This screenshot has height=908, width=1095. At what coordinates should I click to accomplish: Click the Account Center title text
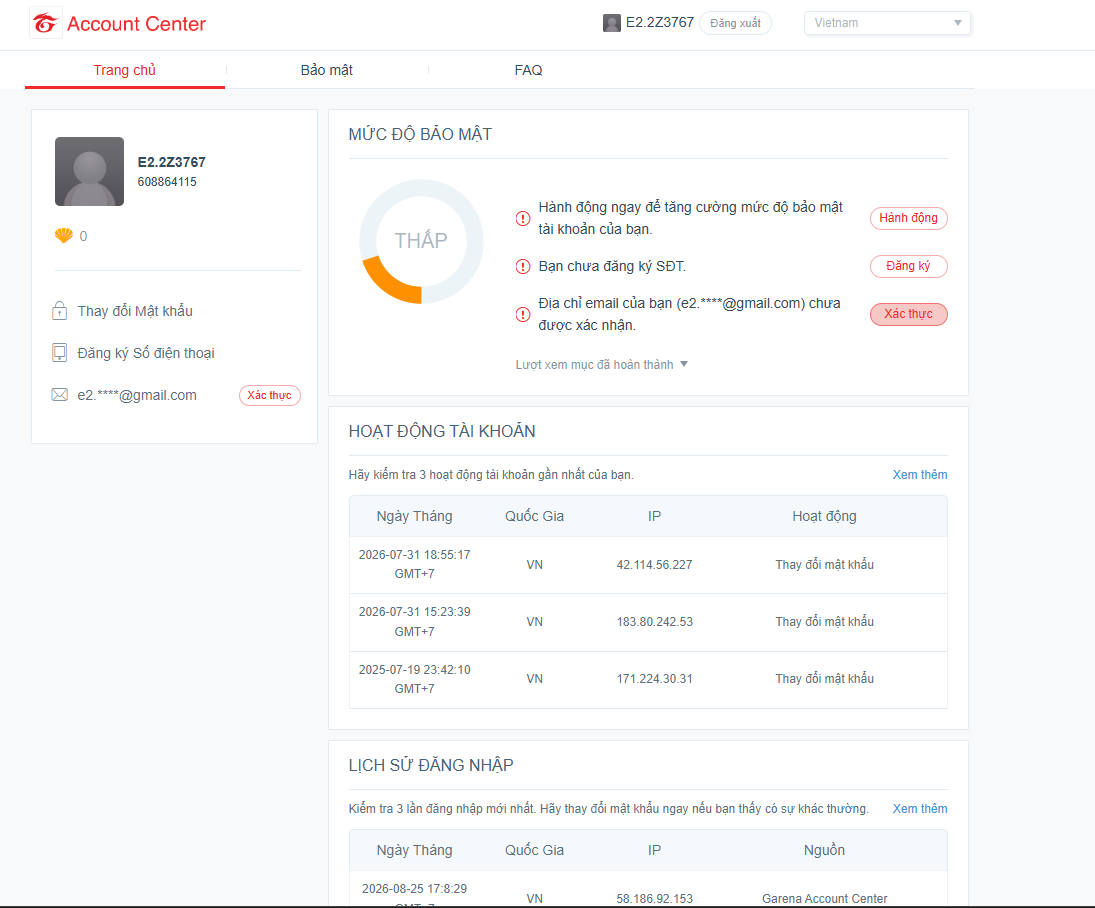[x=136, y=24]
